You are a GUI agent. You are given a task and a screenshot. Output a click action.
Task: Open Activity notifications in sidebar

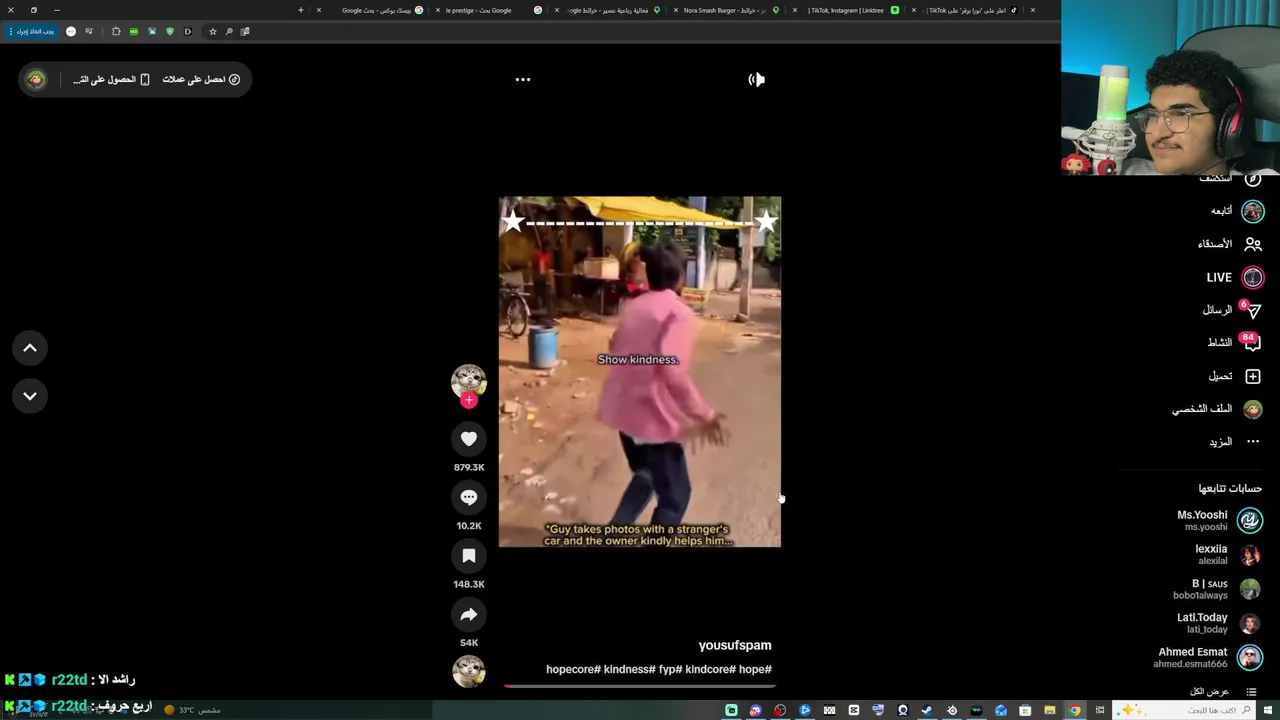click(x=1234, y=342)
